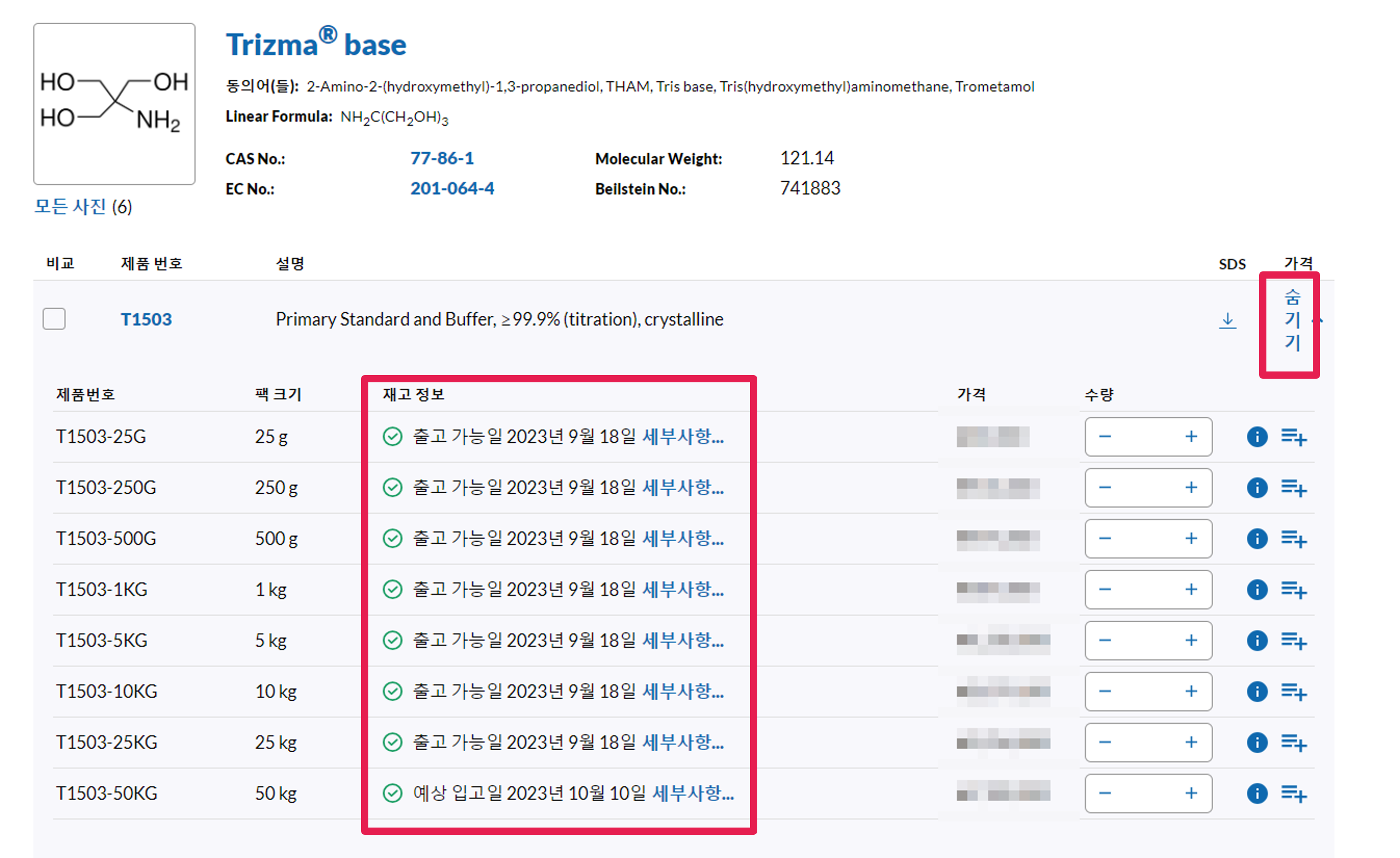Decrease quantity for T1503-5KG
1400x858 pixels.
1104,640
